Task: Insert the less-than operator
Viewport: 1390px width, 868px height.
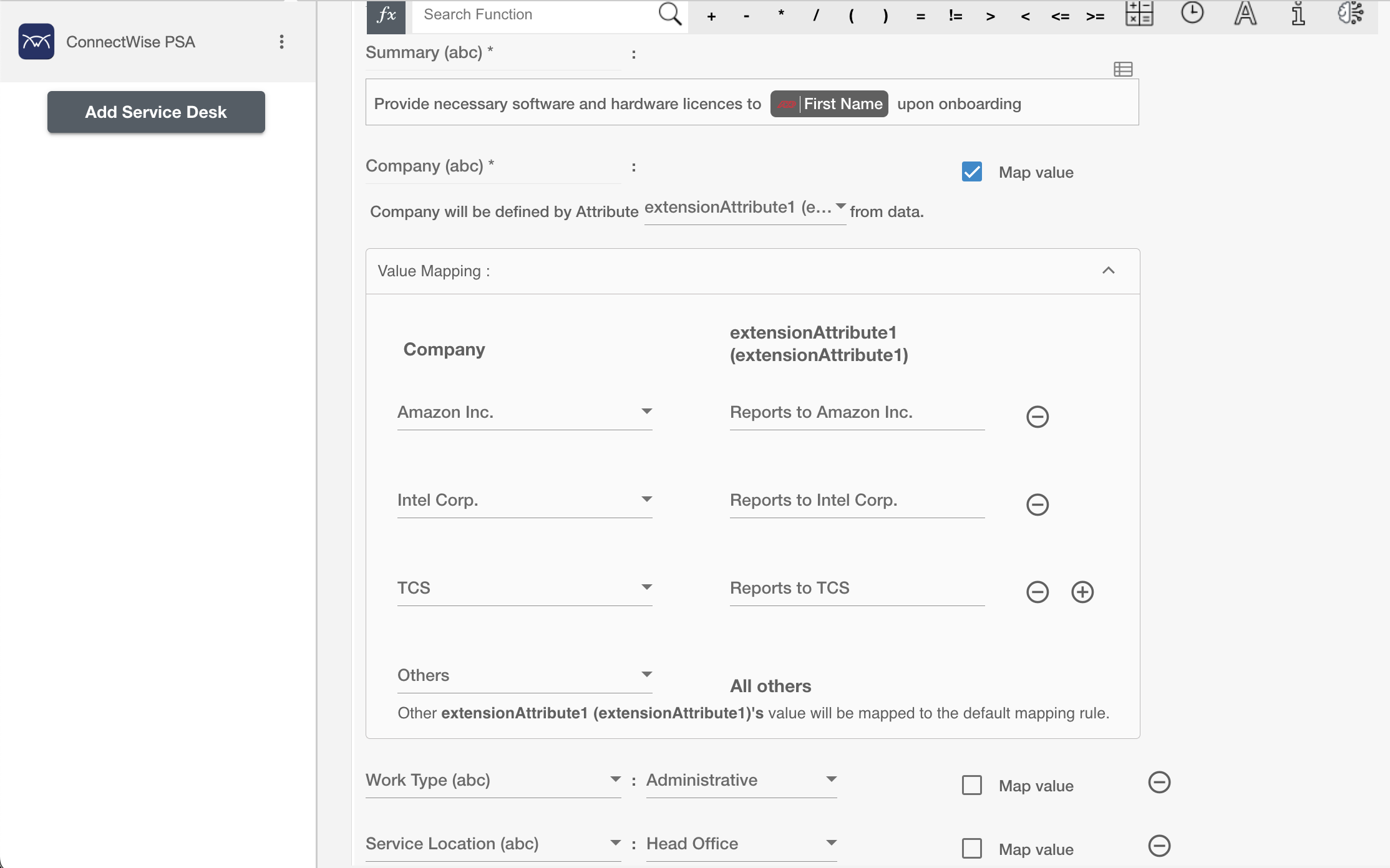Action: coord(1026,17)
